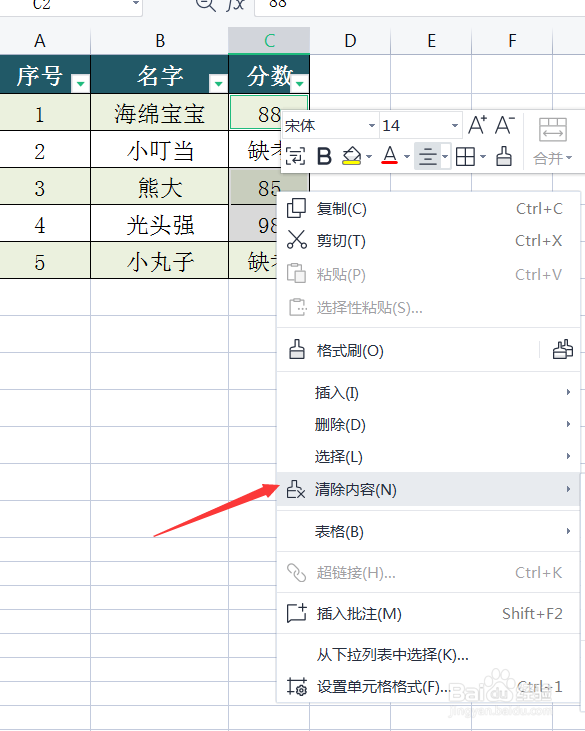Open the font color dropdown arrow

[406, 157]
